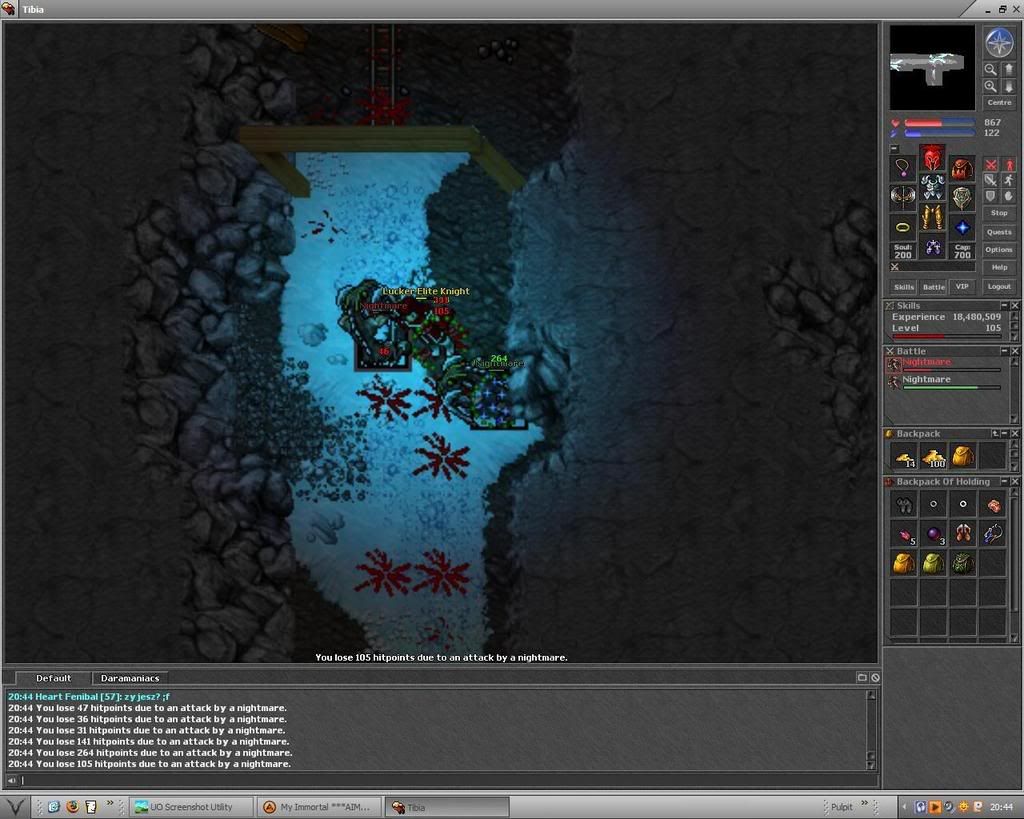Minimize the Backpack Of Holding panel
The width and height of the screenshot is (1024, 819).
[1004, 481]
